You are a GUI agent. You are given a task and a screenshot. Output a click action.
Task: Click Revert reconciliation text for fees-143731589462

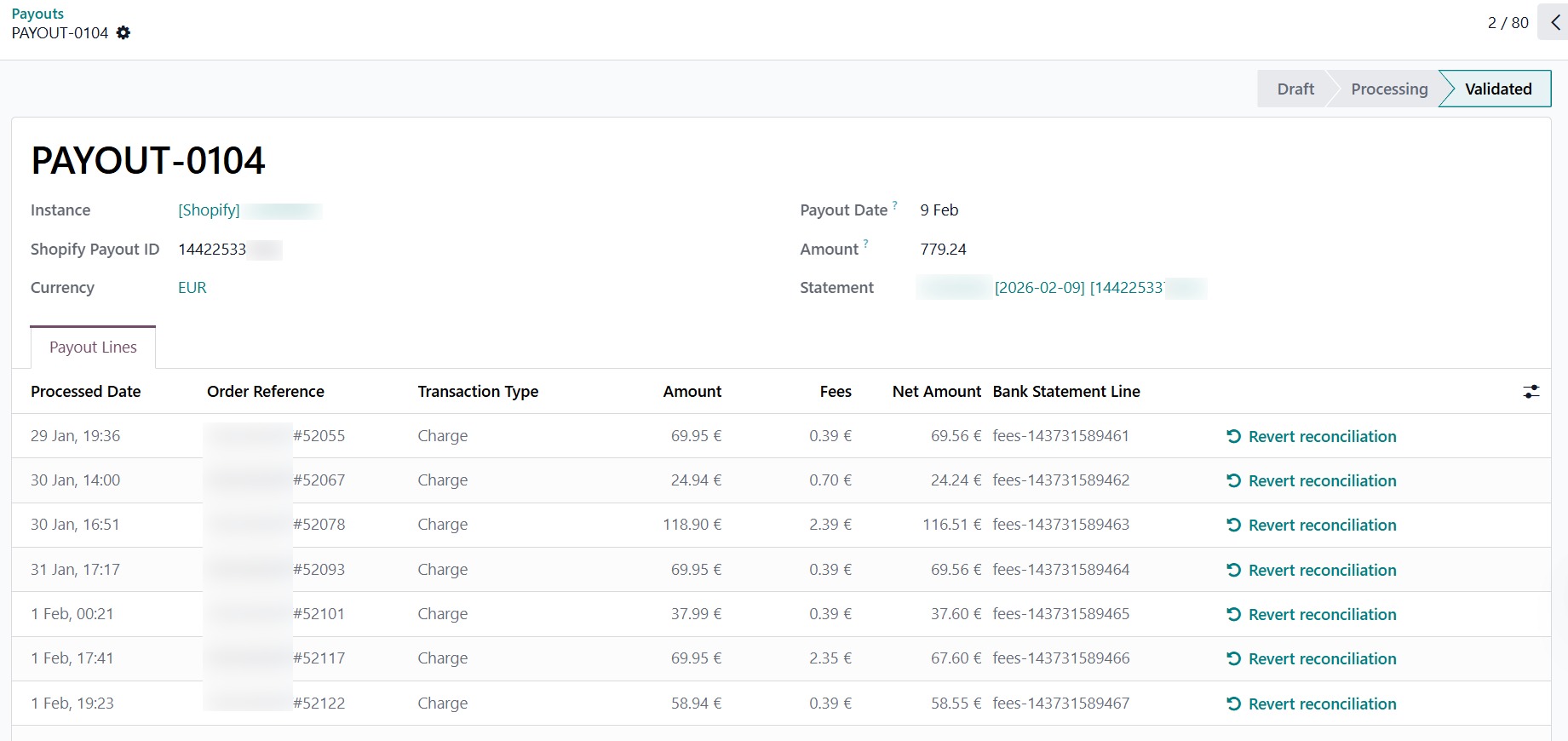(1322, 480)
